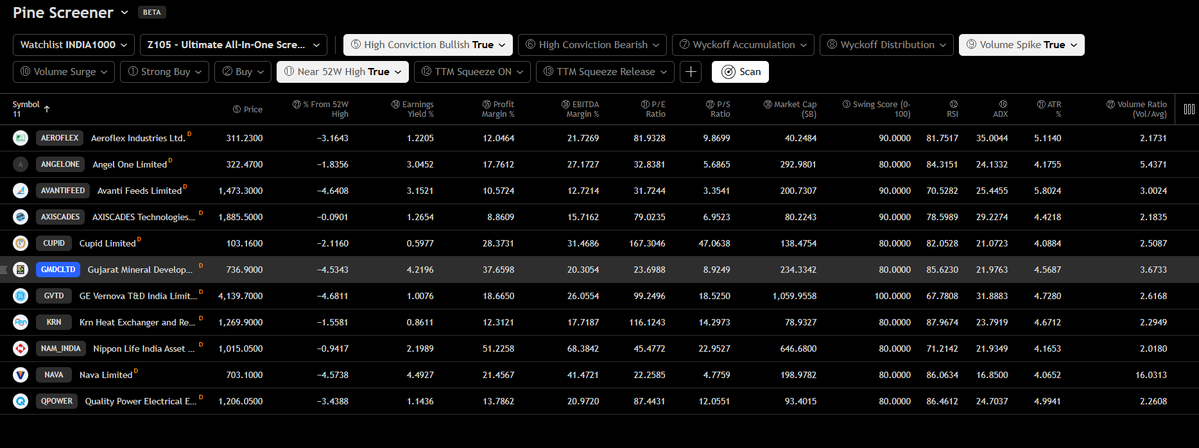This screenshot has width=1199, height=448.
Task: Click Nippon Life market cap 646.6800
Action: tap(798, 349)
